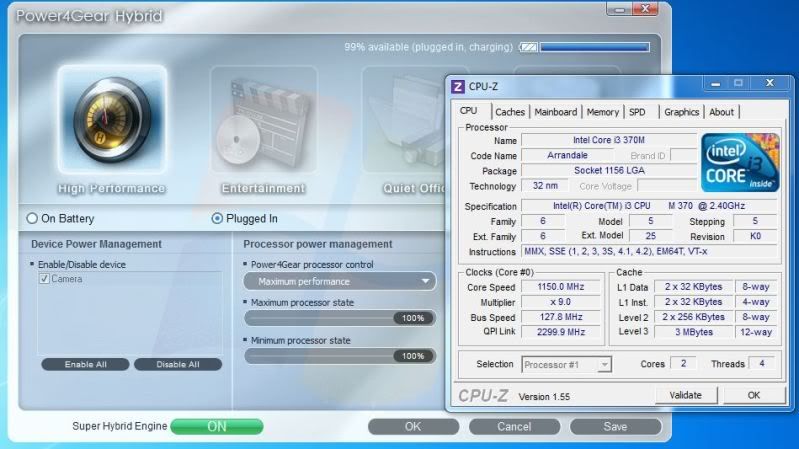Open the Caches tab in CPU-Z
This screenshot has height=449, width=799.
pyautogui.click(x=510, y=112)
